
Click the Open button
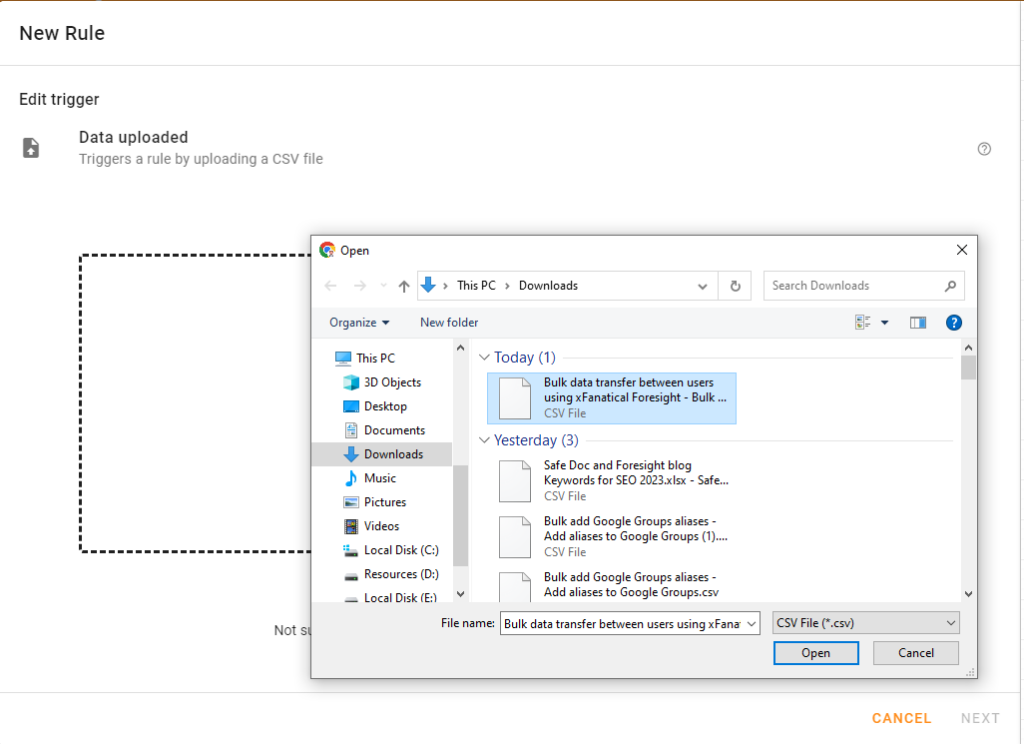tap(815, 652)
